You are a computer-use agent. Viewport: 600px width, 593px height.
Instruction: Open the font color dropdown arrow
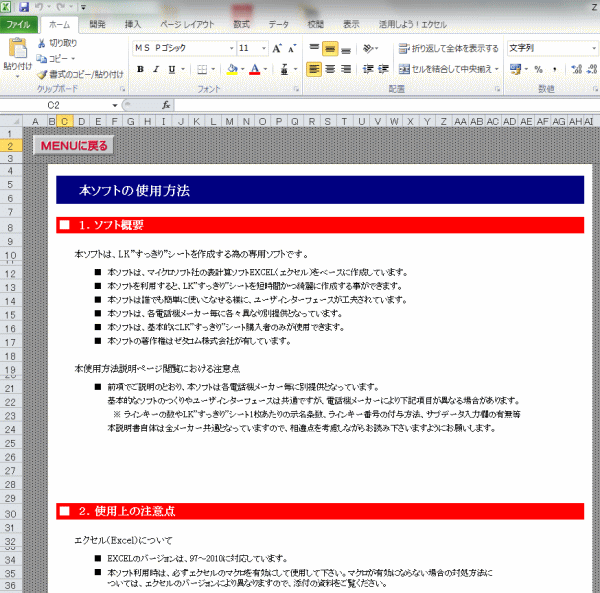[x=265, y=69]
